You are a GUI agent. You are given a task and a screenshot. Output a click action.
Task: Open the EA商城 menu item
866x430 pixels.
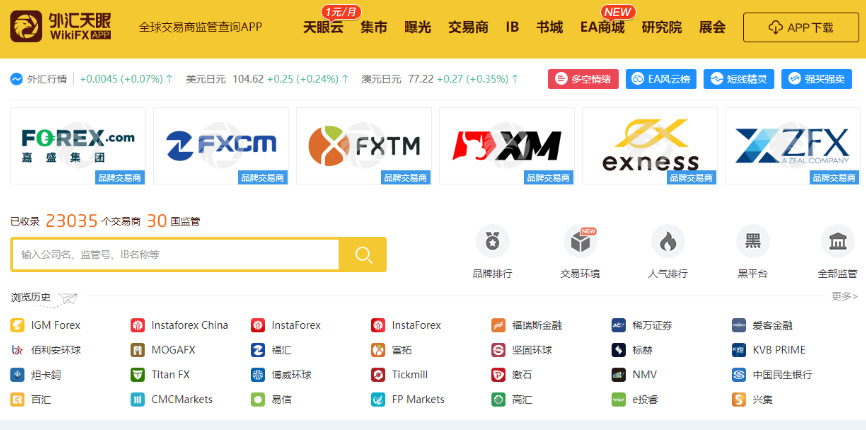pyautogui.click(x=603, y=27)
